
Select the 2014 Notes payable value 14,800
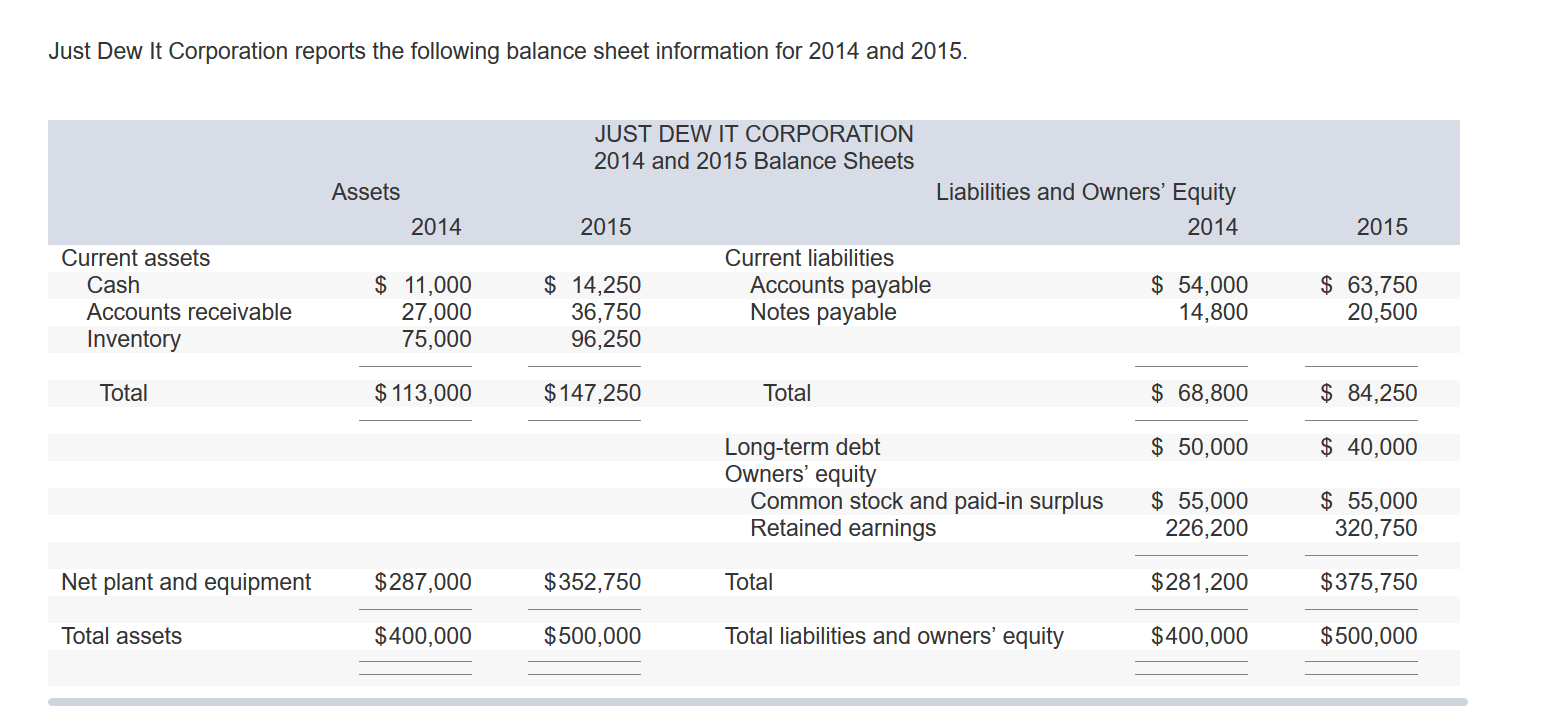click(x=1213, y=312)
